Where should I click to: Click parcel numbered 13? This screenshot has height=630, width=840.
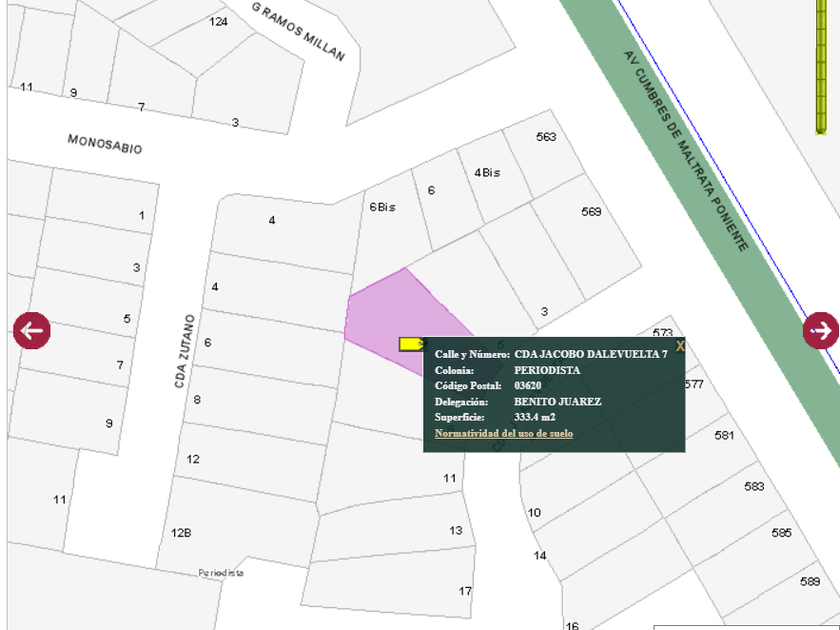455,530
